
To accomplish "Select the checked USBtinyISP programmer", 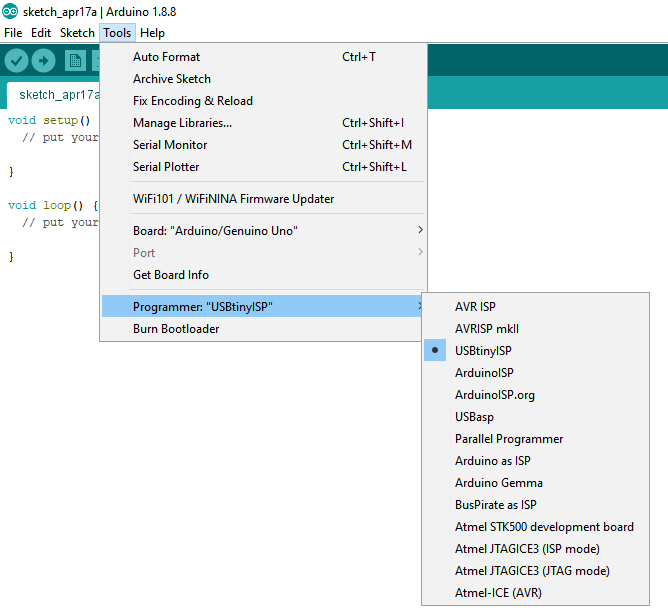I will (x=536, y=351).
